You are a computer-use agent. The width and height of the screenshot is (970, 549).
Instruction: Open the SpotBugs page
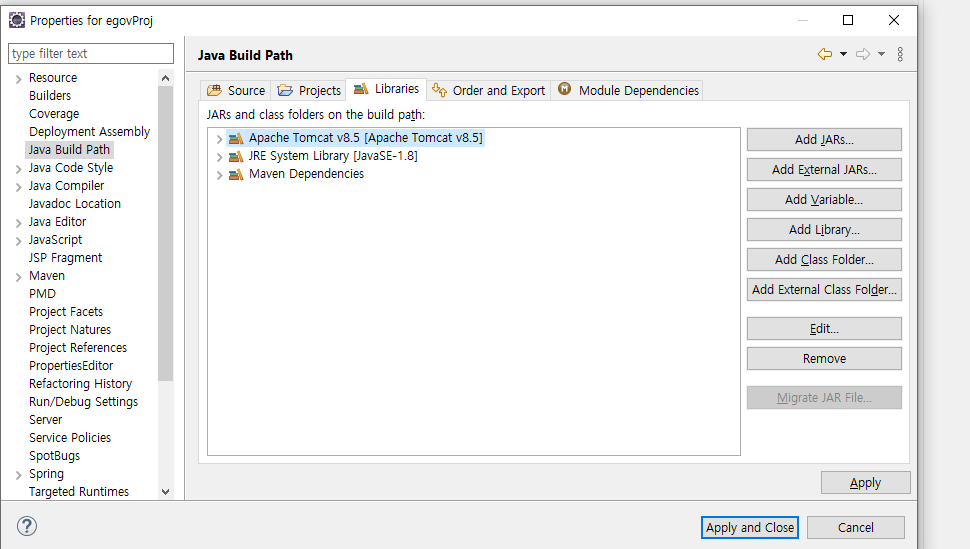(54, 456)
